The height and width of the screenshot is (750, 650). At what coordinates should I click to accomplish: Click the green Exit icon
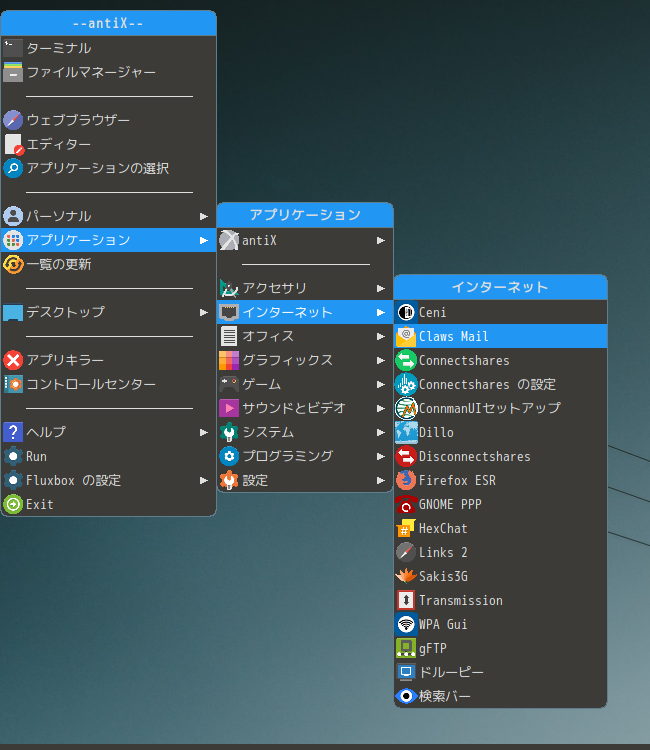tap(13, 504)
